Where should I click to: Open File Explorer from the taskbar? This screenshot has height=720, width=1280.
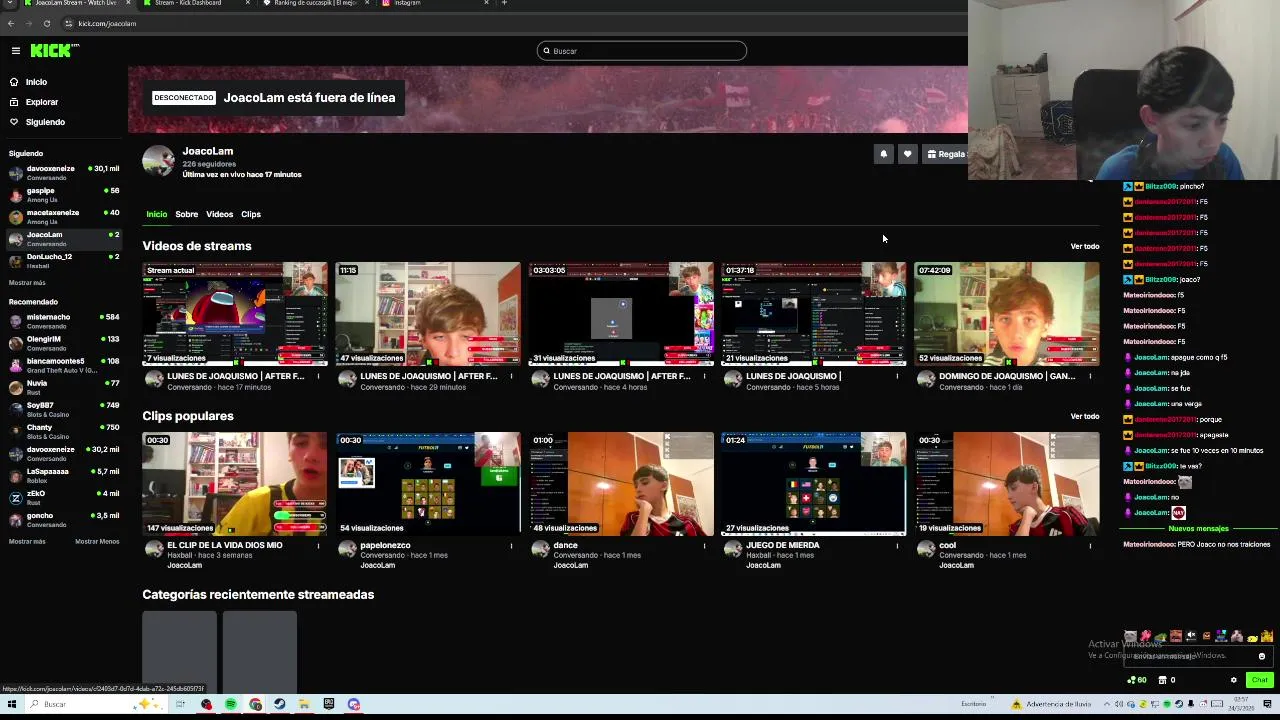(304, 704)
